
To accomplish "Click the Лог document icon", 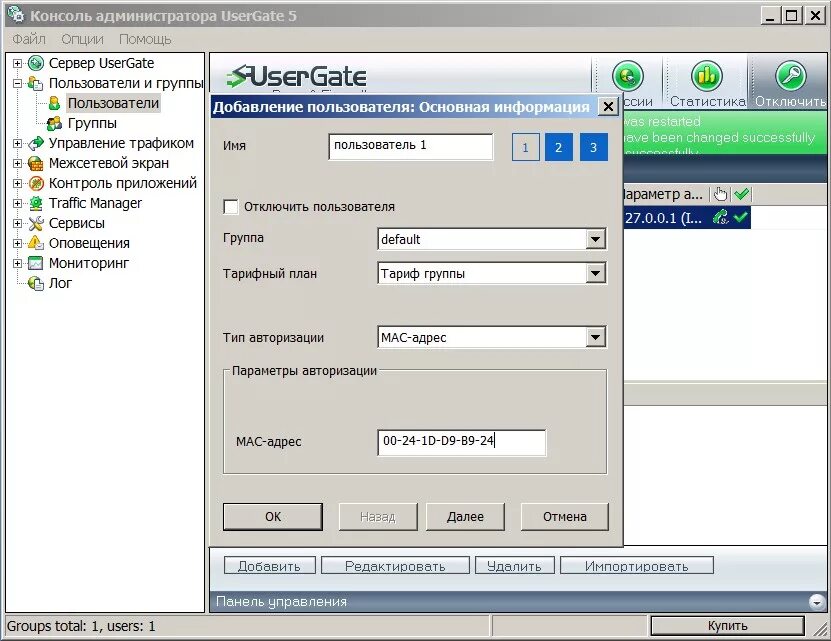I will point(36,283).
